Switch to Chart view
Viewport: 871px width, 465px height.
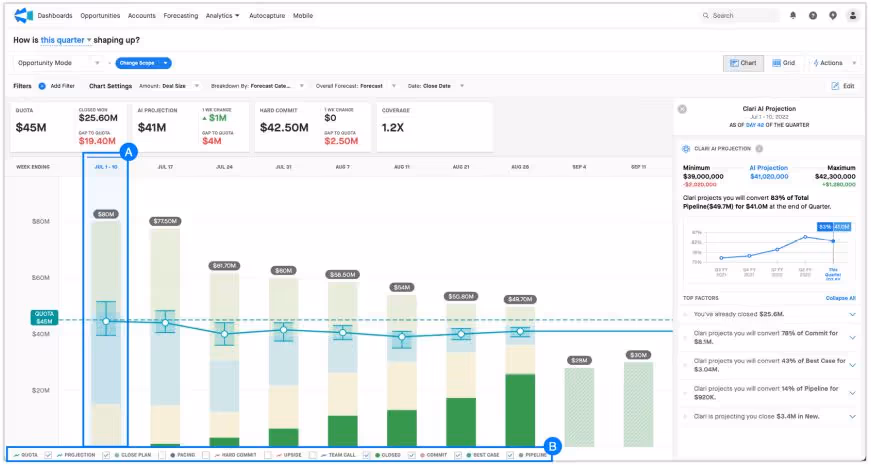[743, 63]
